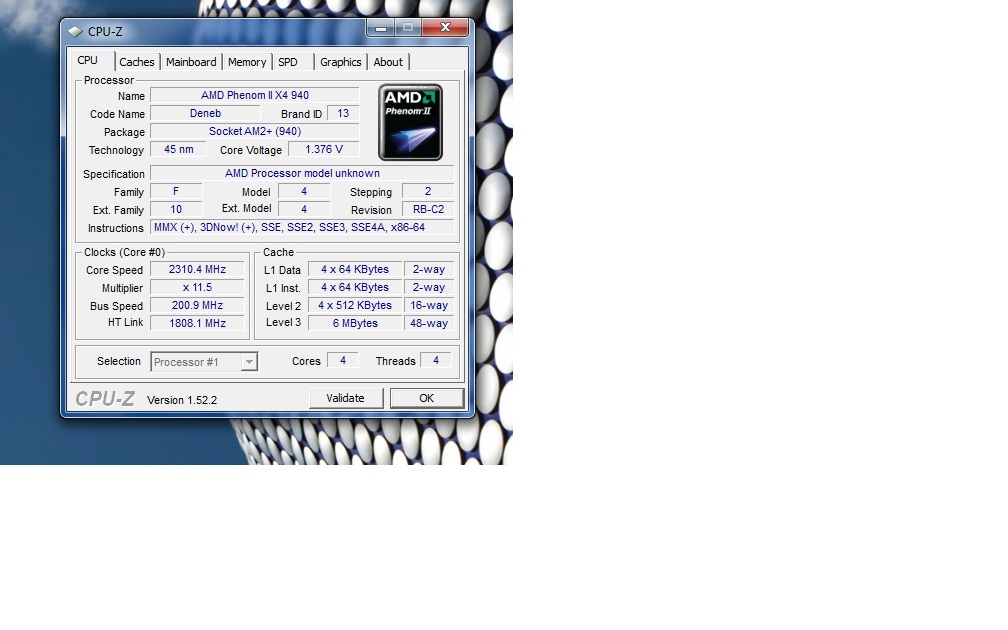
Task: Click the Family value 'F'
Action: 176,191
